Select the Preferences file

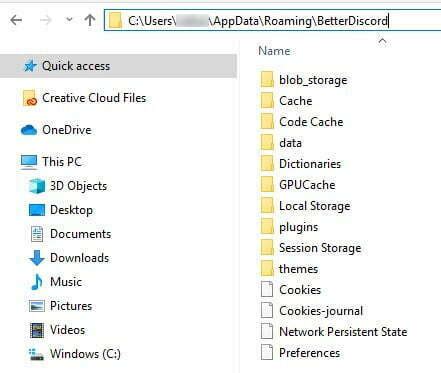click(x=310, y=353)
